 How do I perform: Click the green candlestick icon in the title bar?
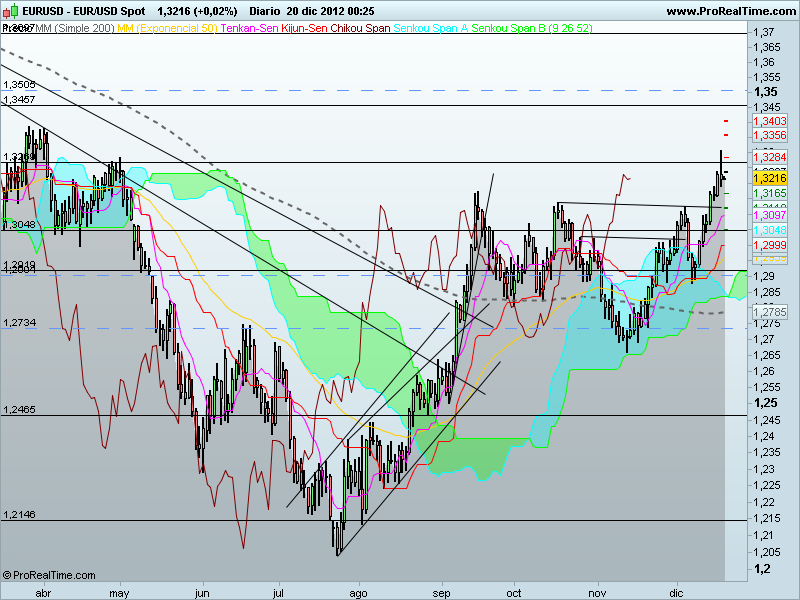(13, 9)
